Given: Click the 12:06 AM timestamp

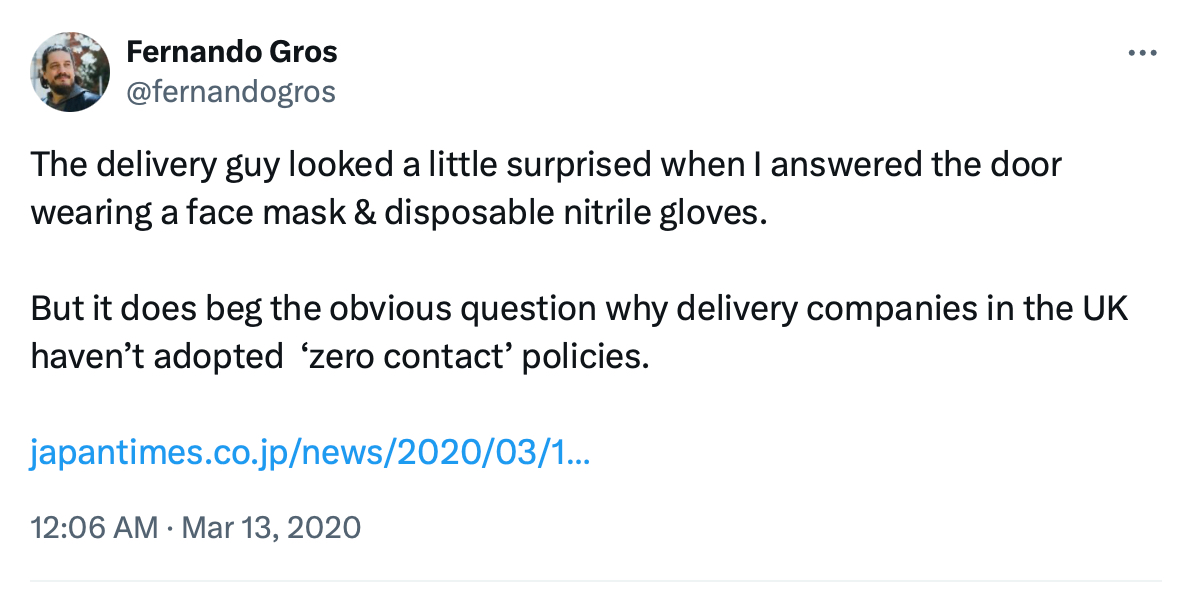Looking at the screenshot, I should tap(94, 526).
